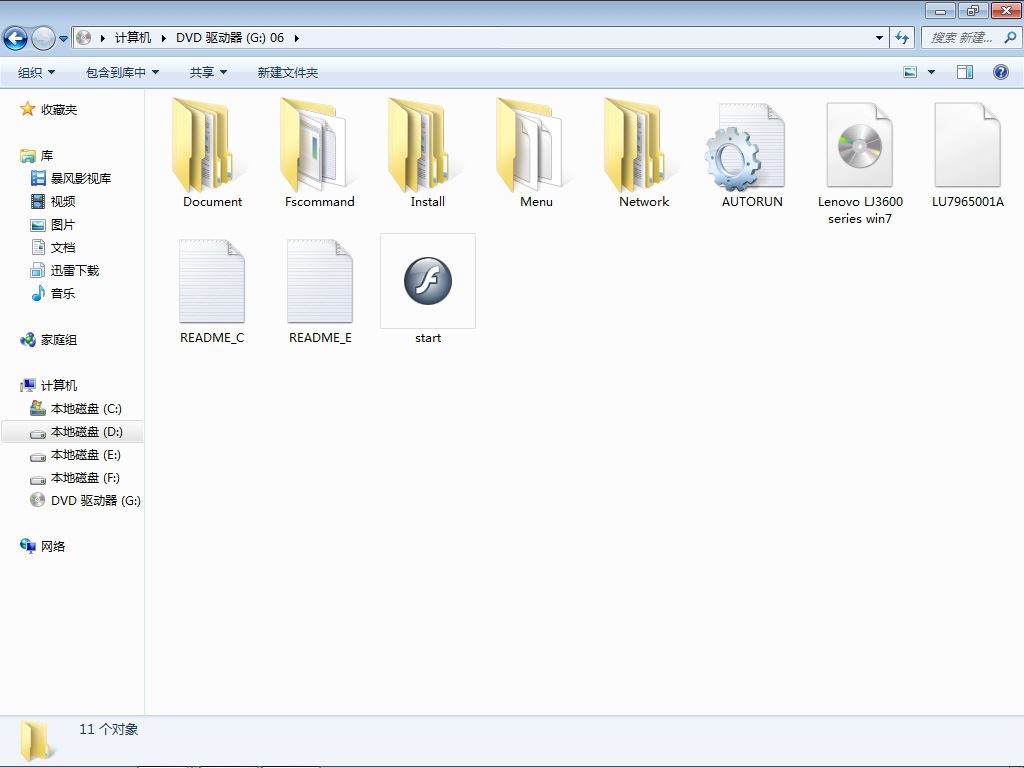This screenshot has height=768, width=1024.
Task: Select the Menu folder
Action: click(536, 154)
